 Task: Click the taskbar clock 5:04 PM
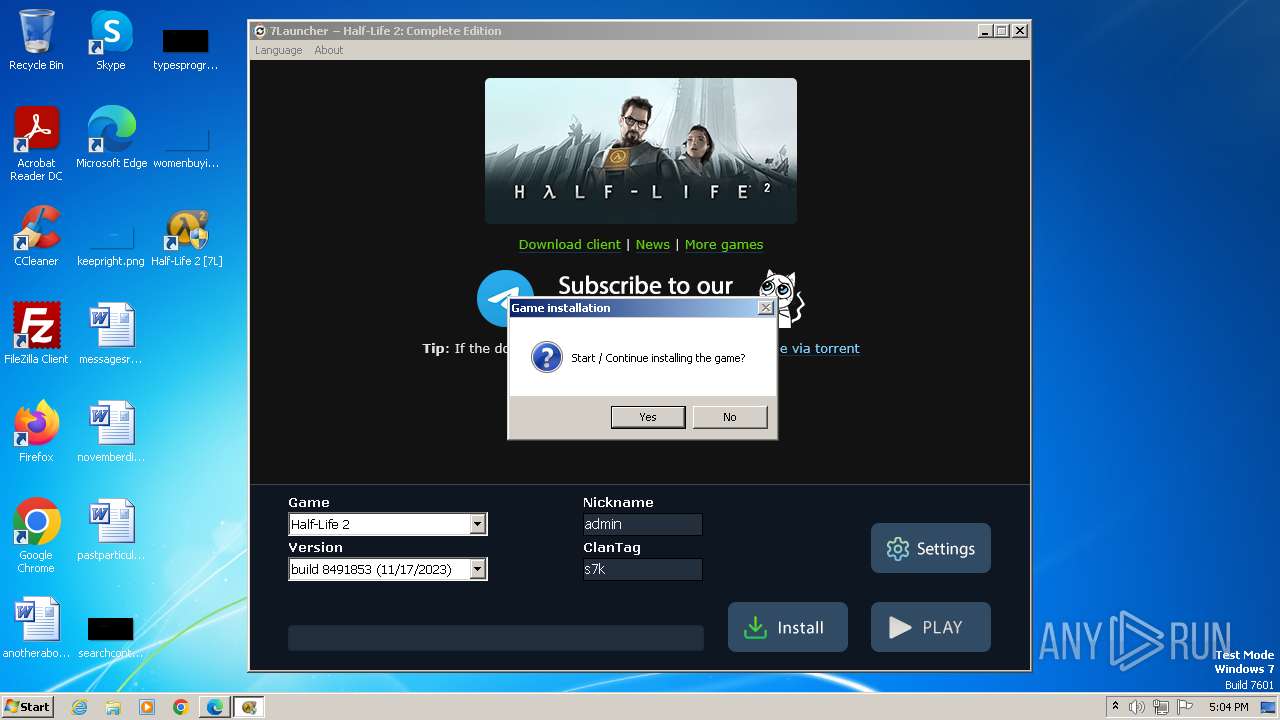(1228, 707)
